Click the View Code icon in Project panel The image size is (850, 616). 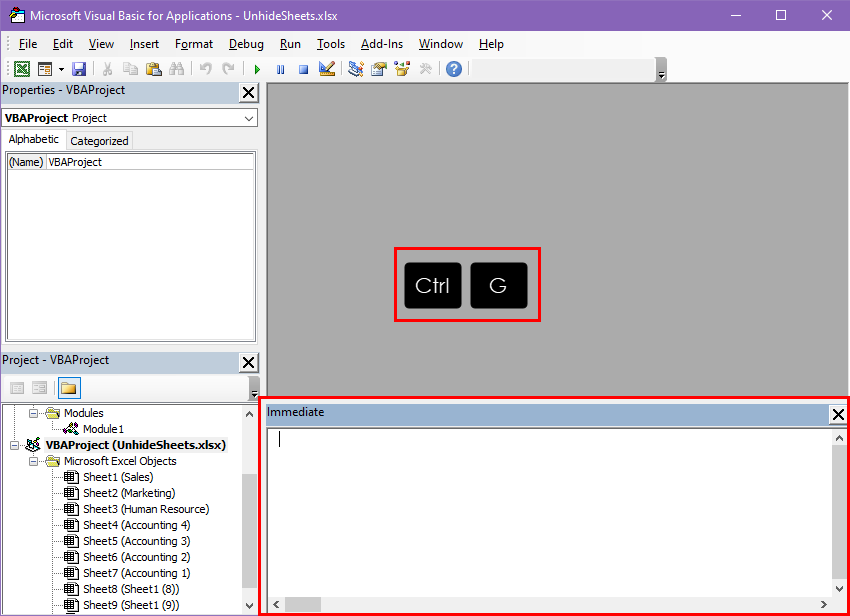pos(17,388)
